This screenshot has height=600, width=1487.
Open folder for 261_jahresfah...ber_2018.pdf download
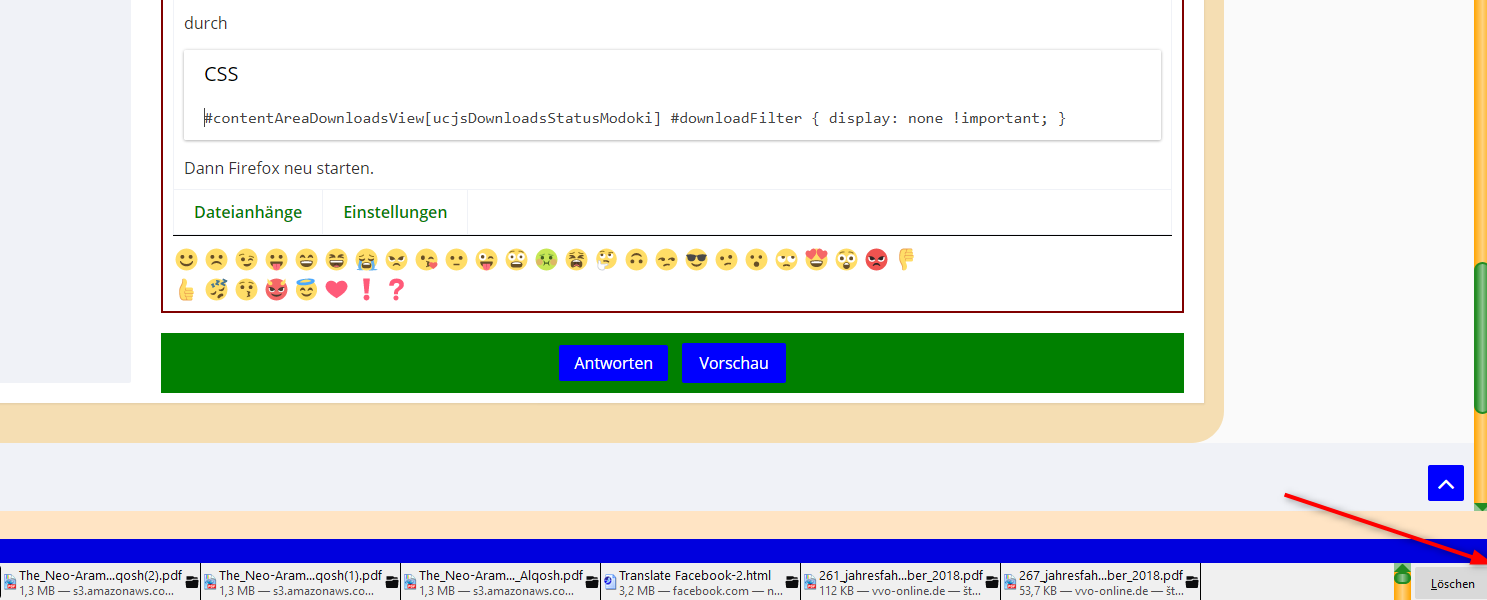[x=992, y=582]
